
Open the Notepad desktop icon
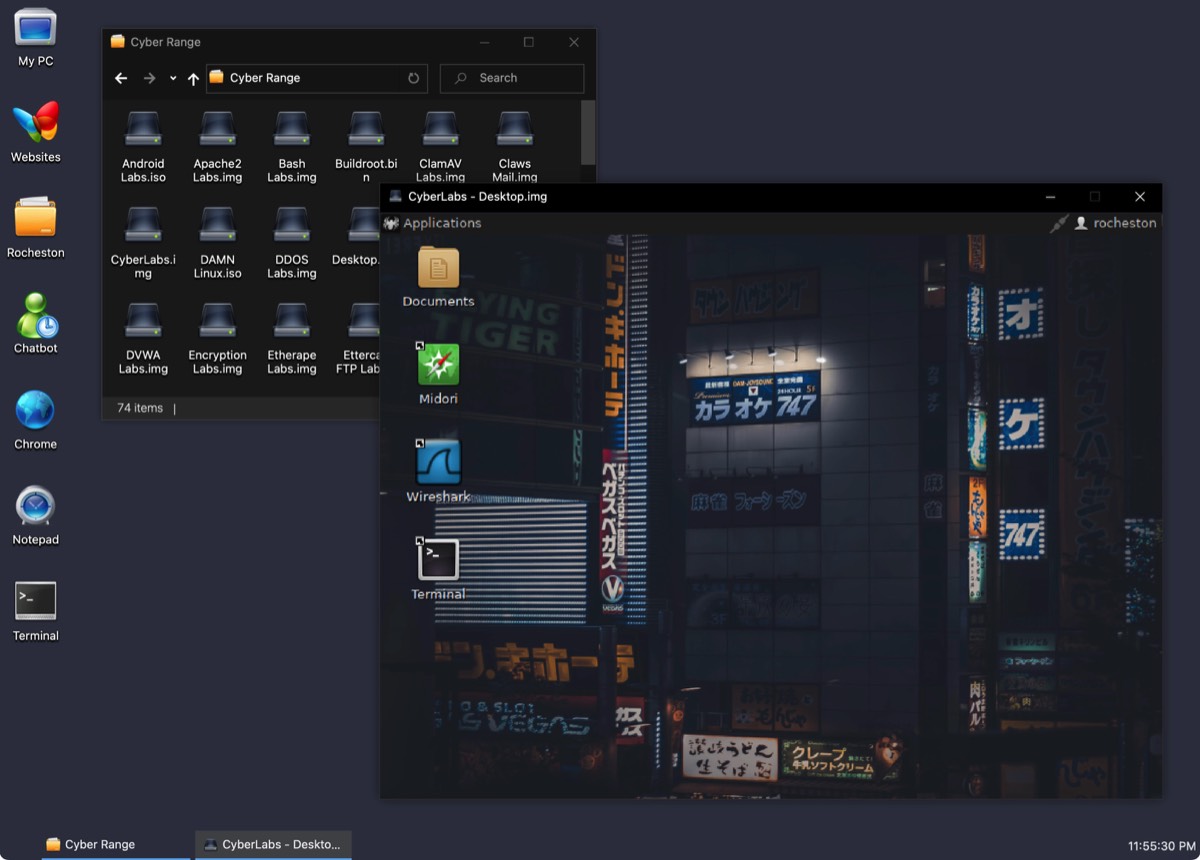coord(36,508)
